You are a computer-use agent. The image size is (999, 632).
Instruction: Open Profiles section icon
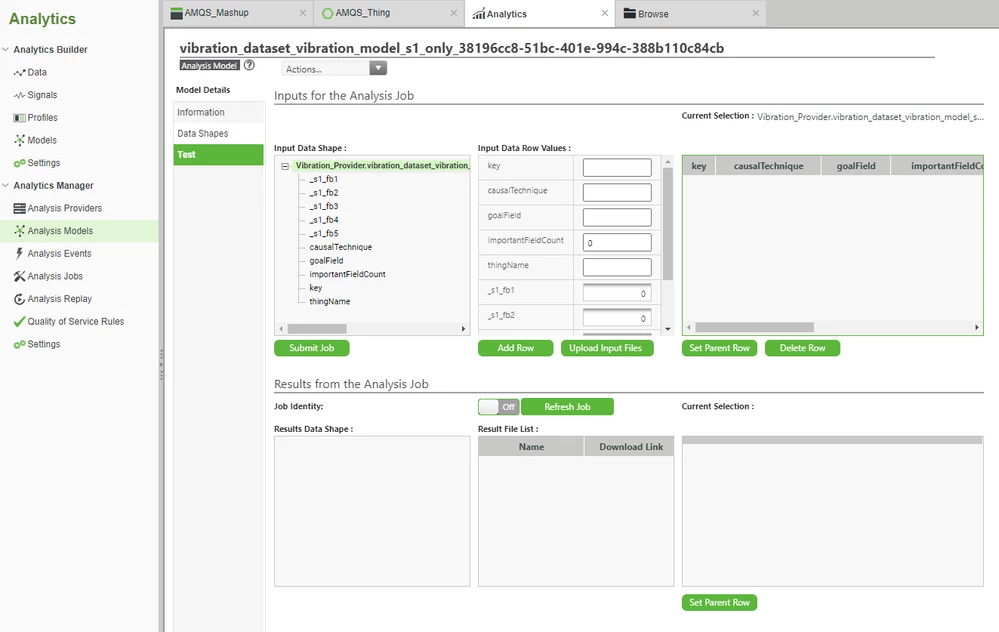click(x=19, y=118)
